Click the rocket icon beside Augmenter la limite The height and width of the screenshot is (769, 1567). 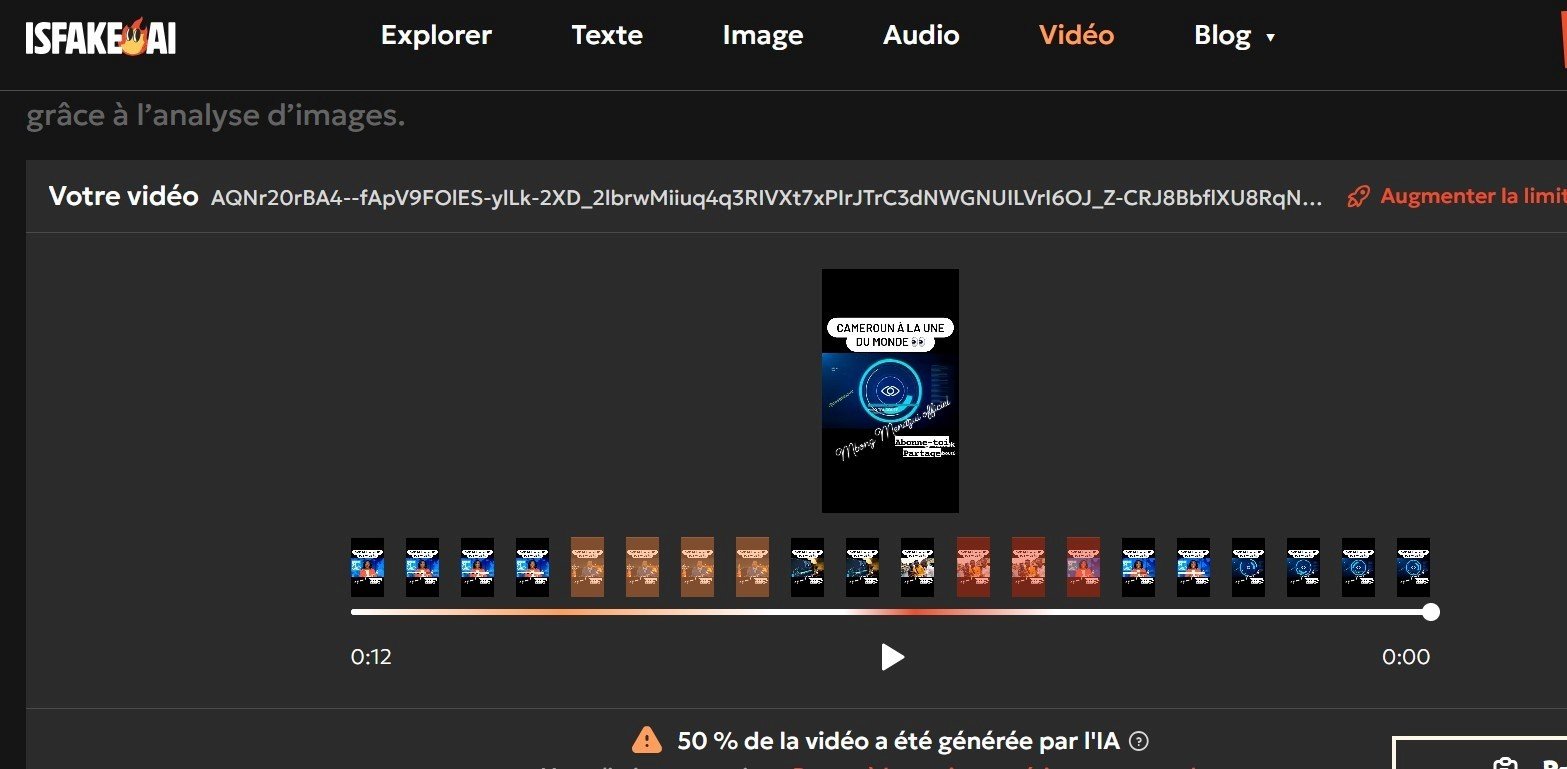pos(1358,196)
